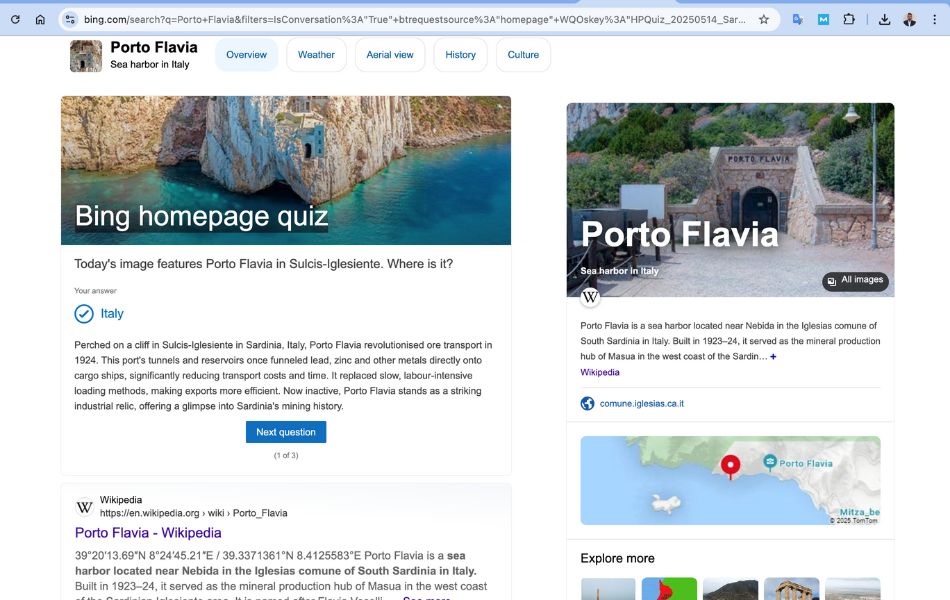Go to the browser home page icon
This screenshot has width=950, height=600.
click(x=40, y=19)
